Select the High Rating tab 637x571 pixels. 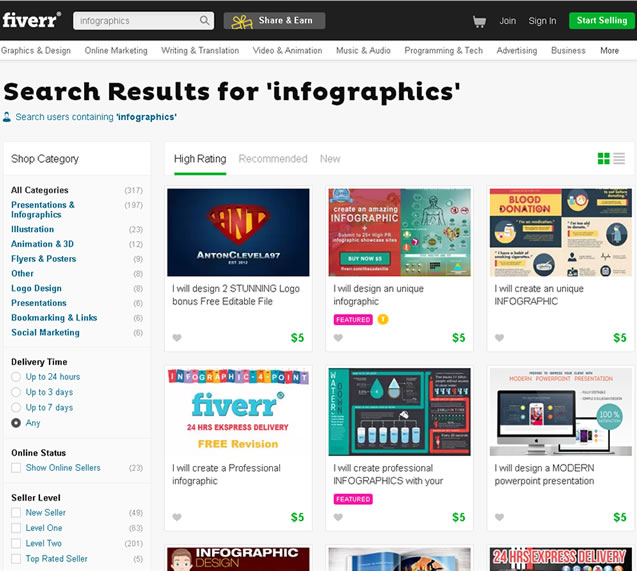coord(200,159)
